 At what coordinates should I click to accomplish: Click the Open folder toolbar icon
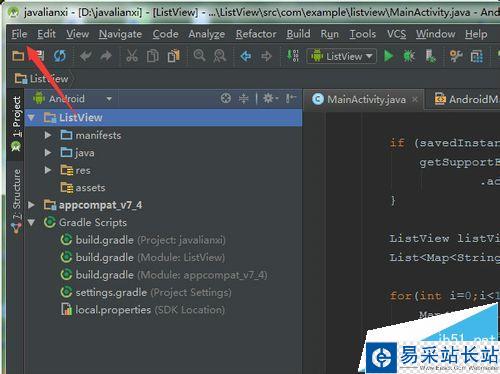point(18,56)
